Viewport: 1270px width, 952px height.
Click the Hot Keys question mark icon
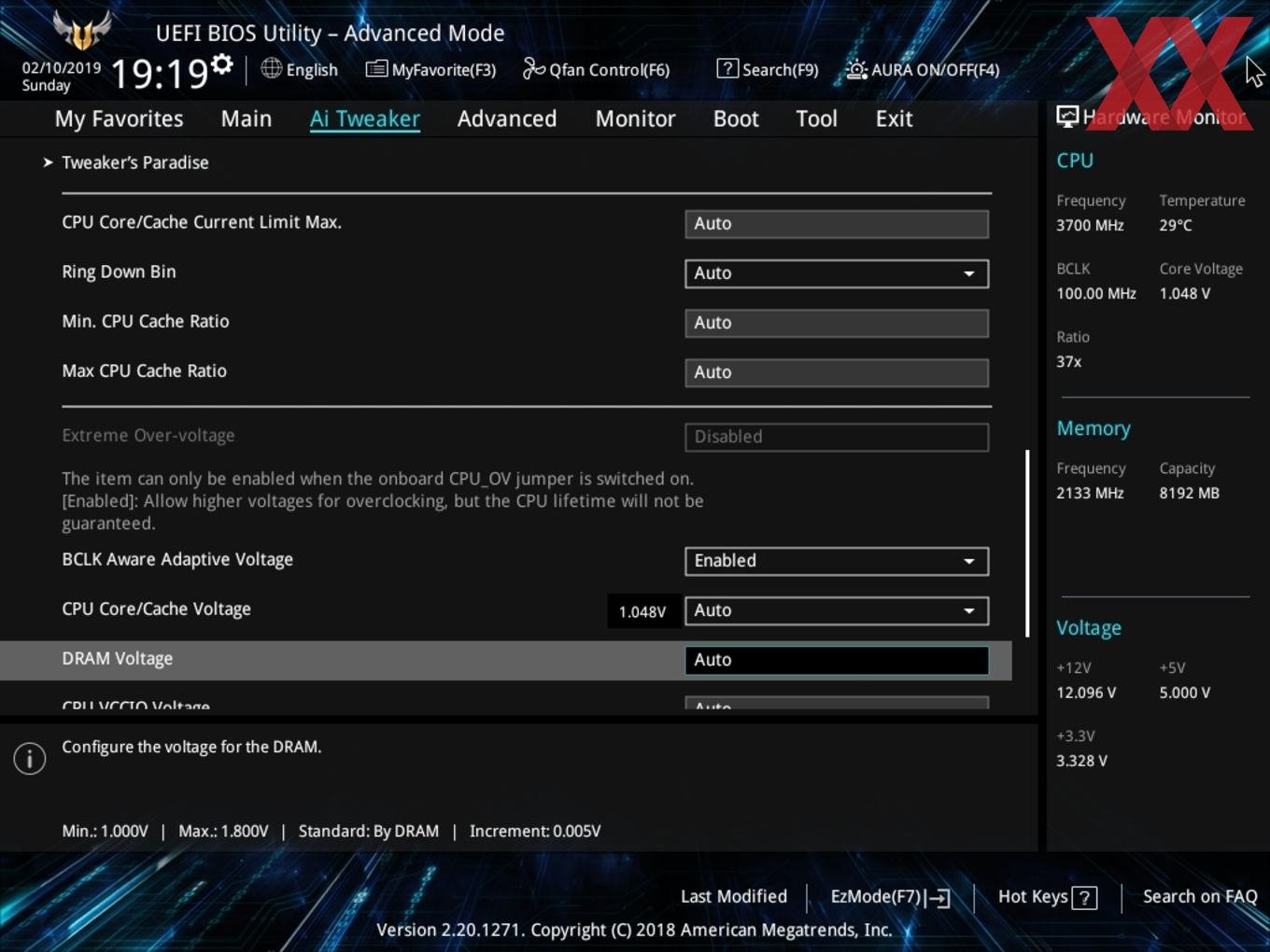pos(1084,898)
